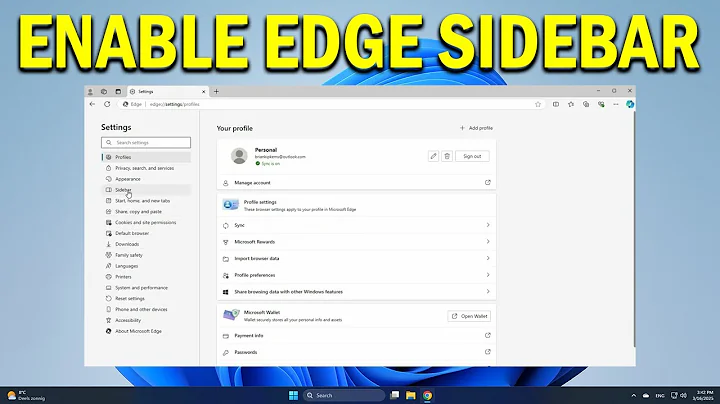720x404 pixels.
Task: Go to Appearance settings
Action: click(146, 179)
